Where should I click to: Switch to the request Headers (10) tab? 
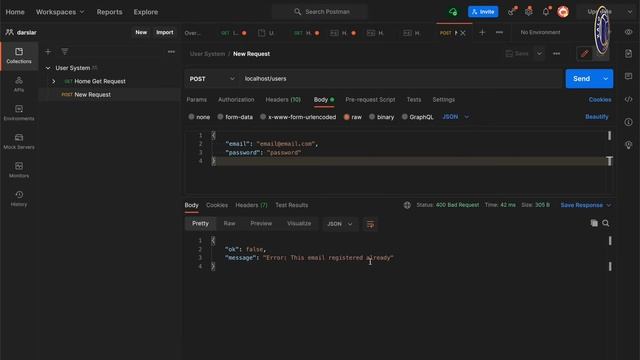coord(283,100)
